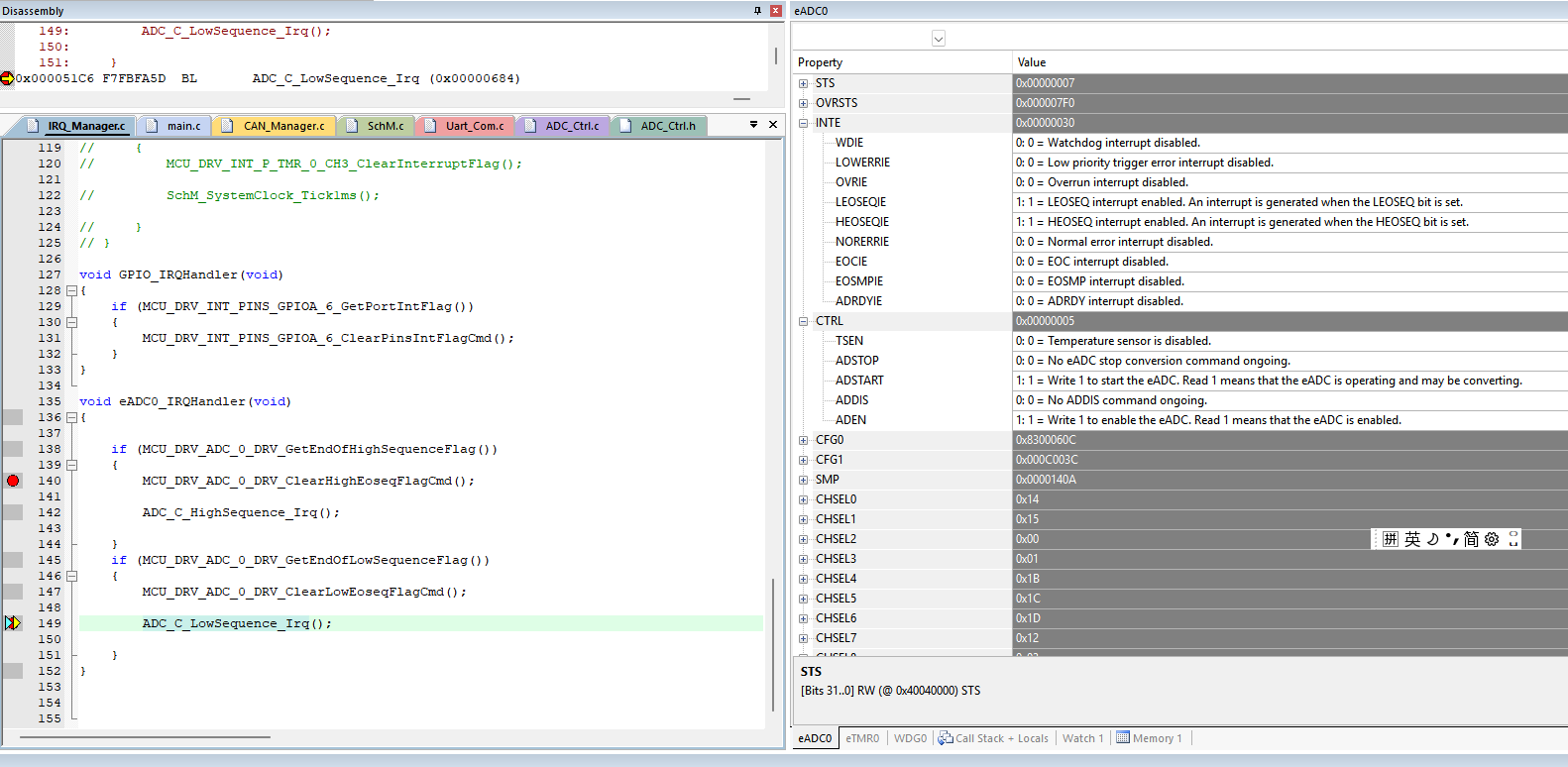Screen dimensions: 1568x767
Task: Expand the OVRSTS register
Action: pyautogui.click(x=804, y=103)
